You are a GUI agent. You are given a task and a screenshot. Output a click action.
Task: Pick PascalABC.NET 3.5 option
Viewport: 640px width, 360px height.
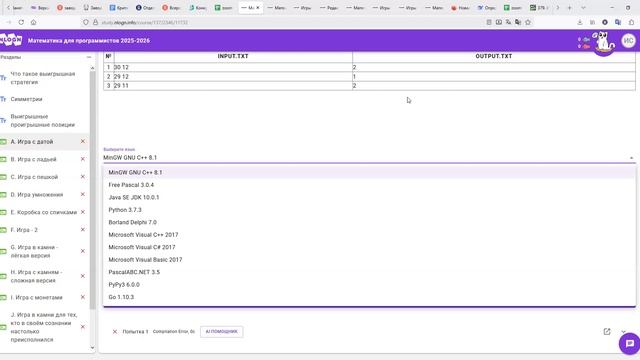point(369,272)
